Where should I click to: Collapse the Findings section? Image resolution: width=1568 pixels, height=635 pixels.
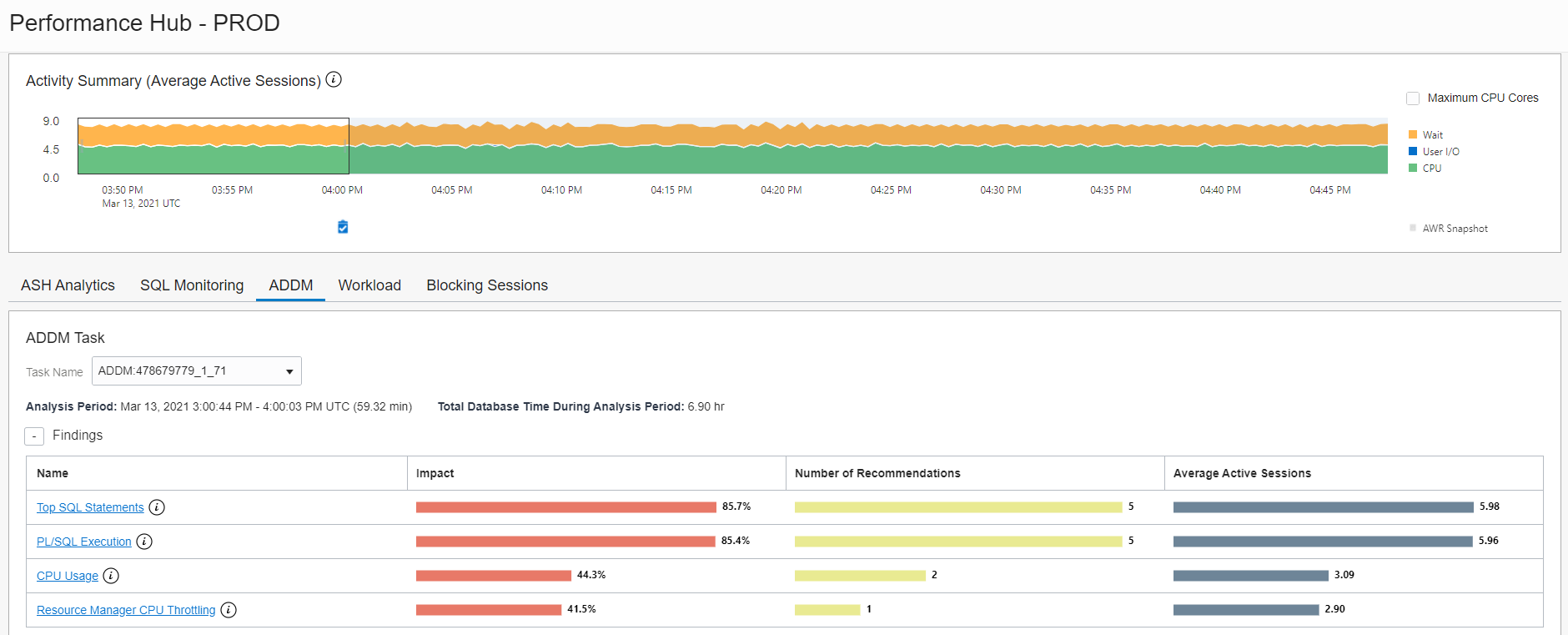34,436
